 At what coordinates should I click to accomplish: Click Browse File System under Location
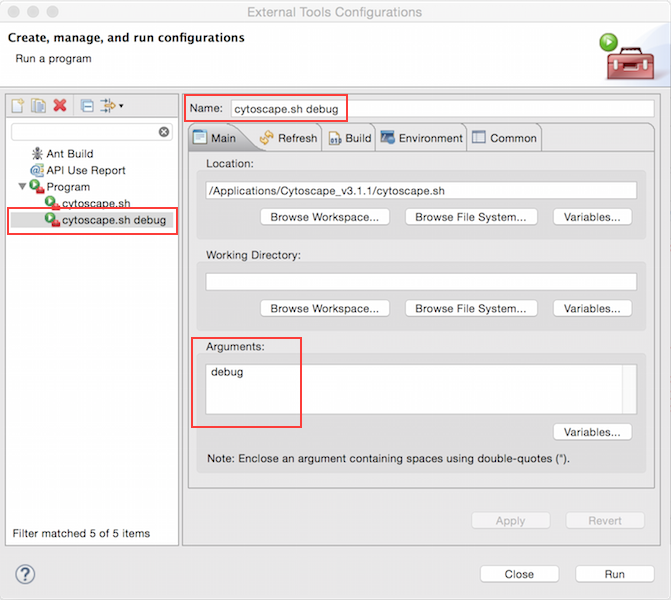click(x=471, y=217)
